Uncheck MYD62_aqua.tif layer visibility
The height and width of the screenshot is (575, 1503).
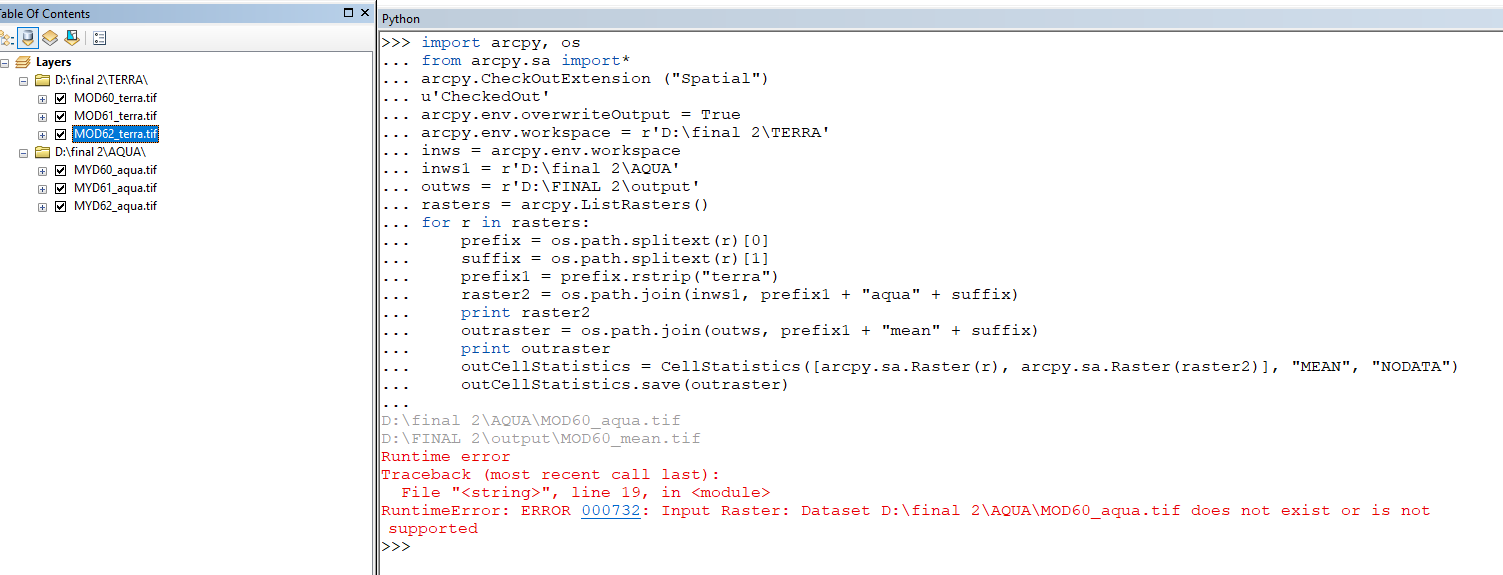pos(60,206)
